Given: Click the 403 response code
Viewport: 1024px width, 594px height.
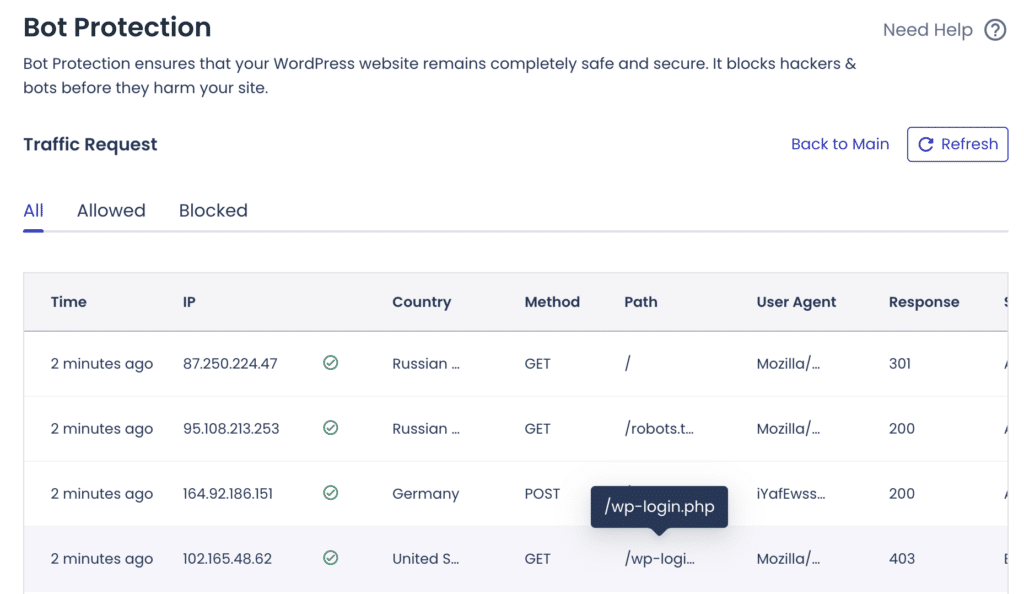Looking at the screenshot, I should [901, 559].
